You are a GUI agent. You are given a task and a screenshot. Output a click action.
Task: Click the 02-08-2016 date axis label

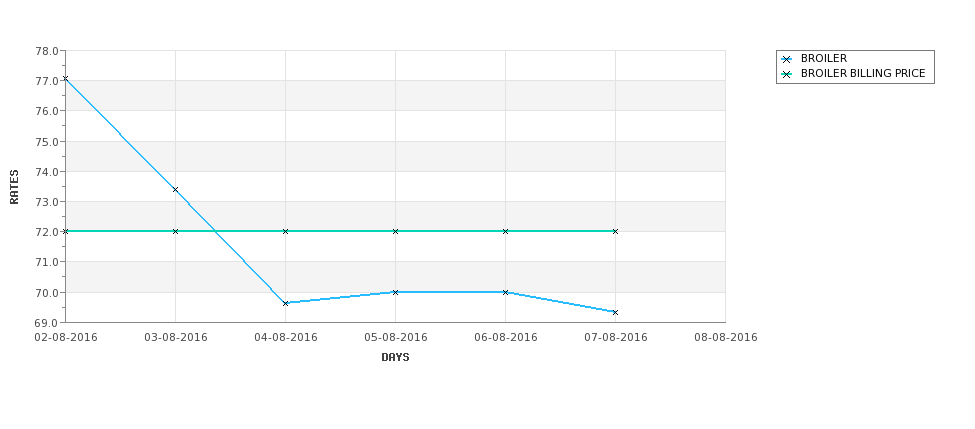pos(66,338)
